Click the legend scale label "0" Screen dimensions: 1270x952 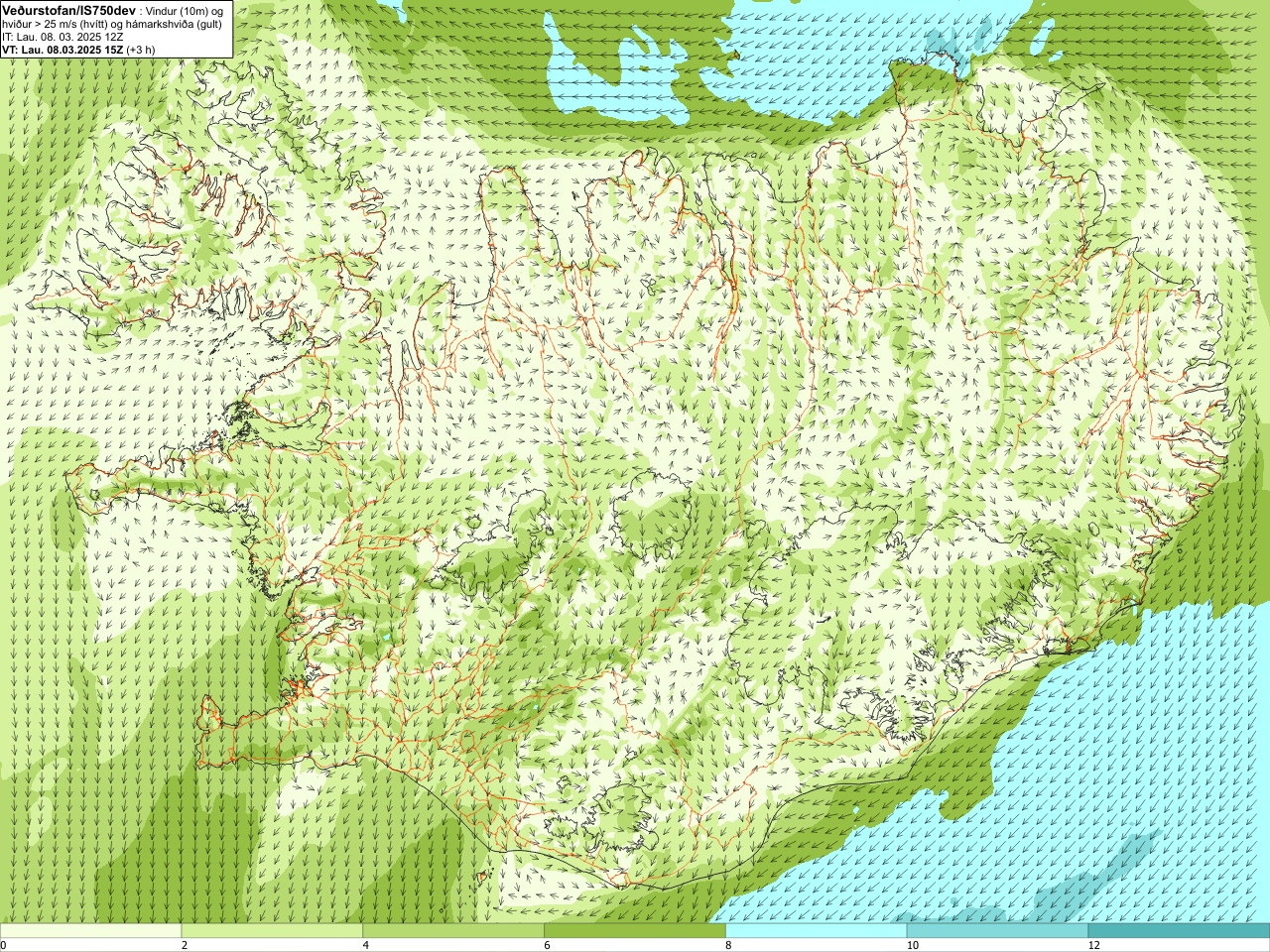4,946
